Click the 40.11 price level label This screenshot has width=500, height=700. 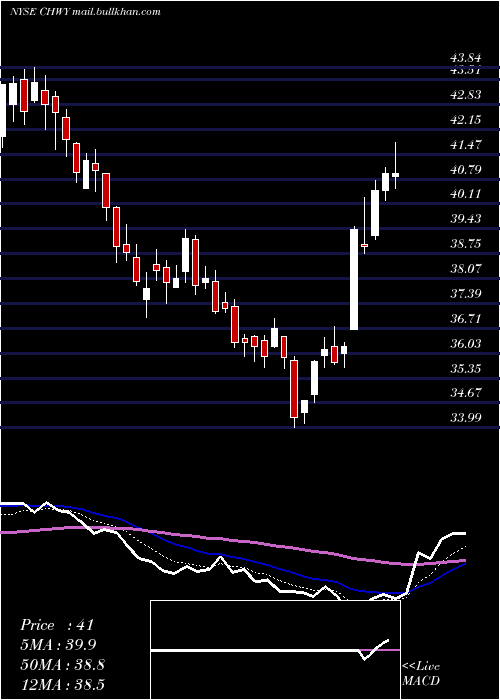click(x=466, y=194)
